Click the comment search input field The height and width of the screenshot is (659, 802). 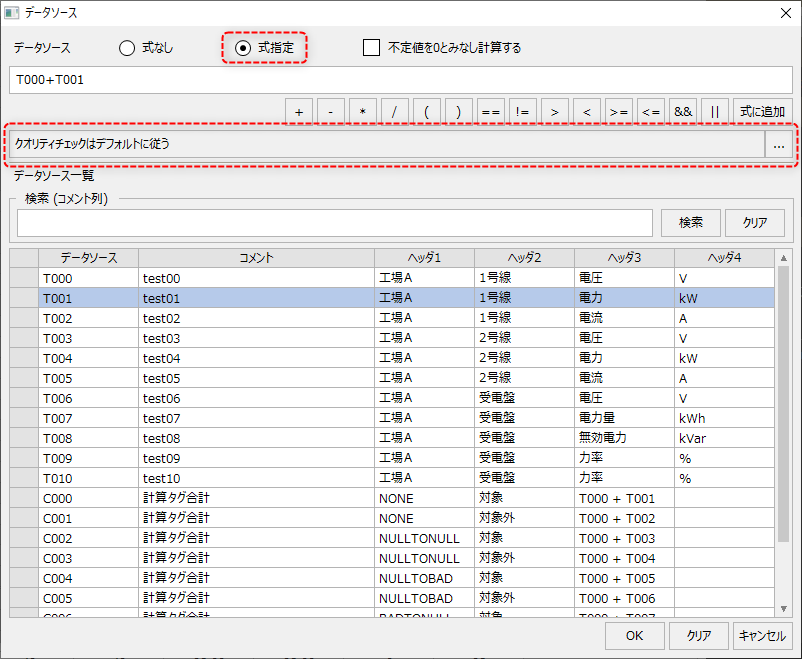coord(334,223)
